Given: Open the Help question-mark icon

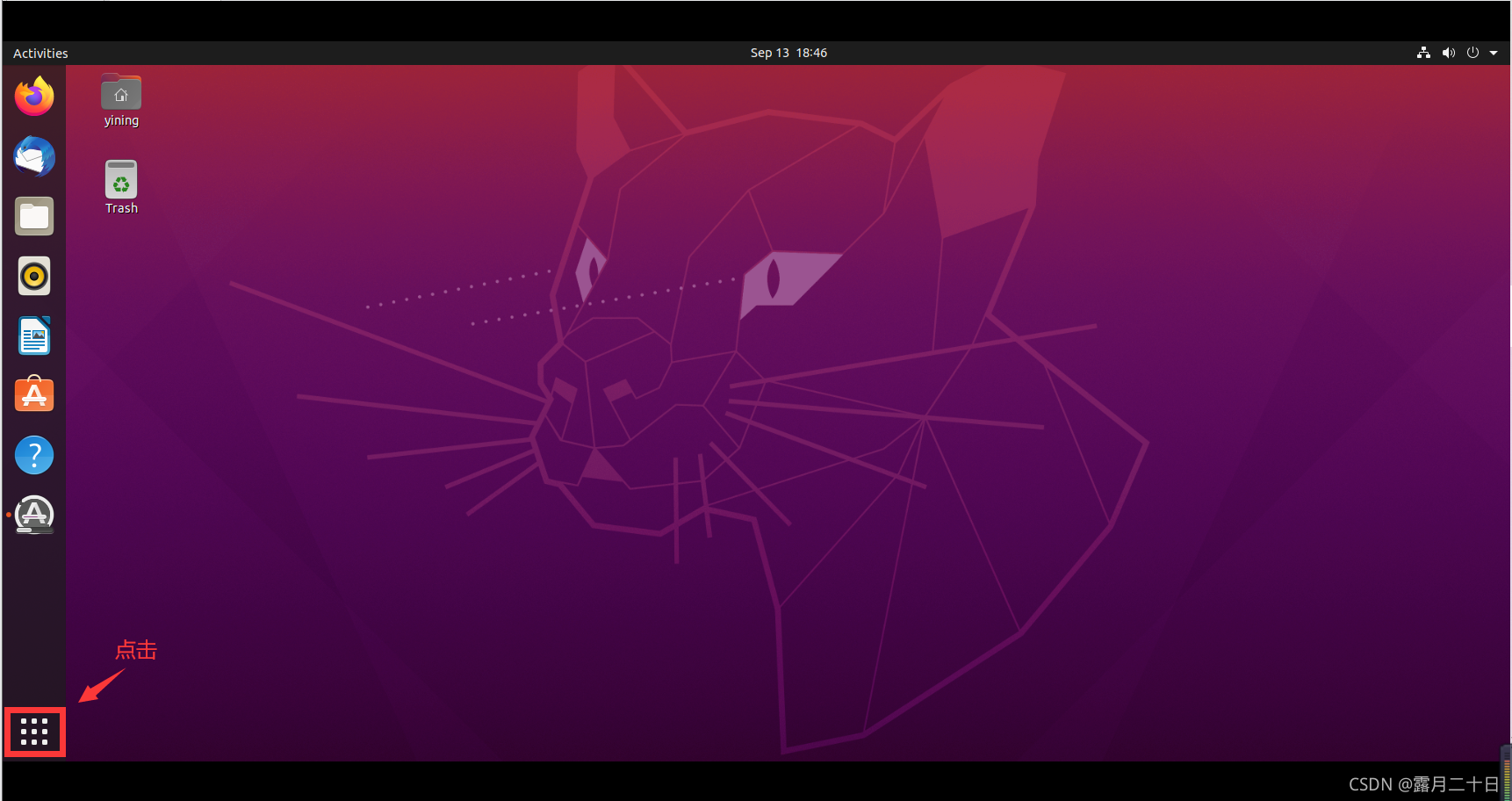Looking at the screenshot, I should [34, 455].
